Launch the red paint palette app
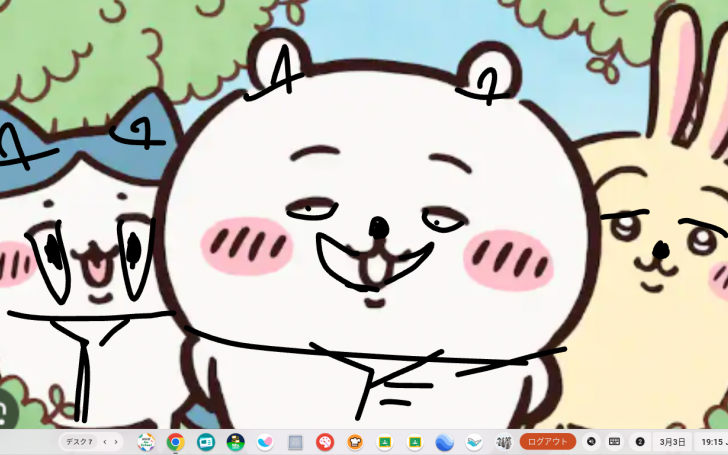This screenshot has width=728, height=455. coord(325,442)
